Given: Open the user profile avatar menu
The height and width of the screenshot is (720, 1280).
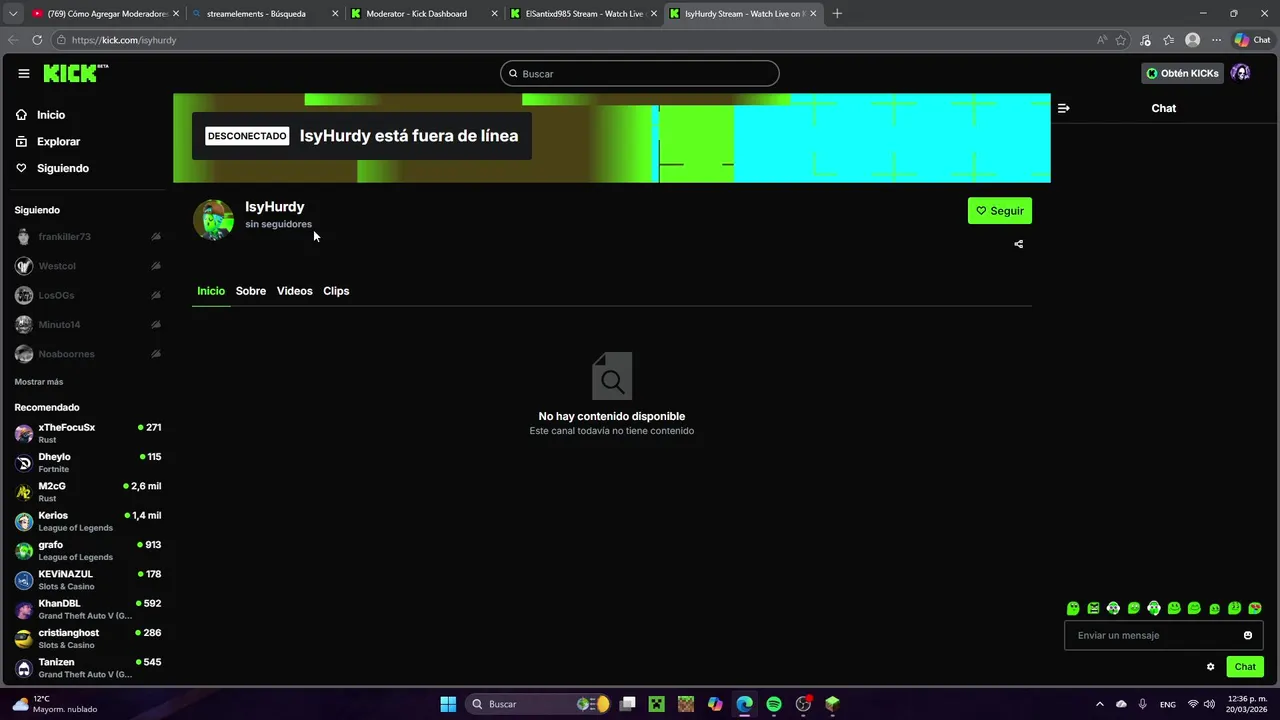Looking at the screenshot, I should [1241, 73].
